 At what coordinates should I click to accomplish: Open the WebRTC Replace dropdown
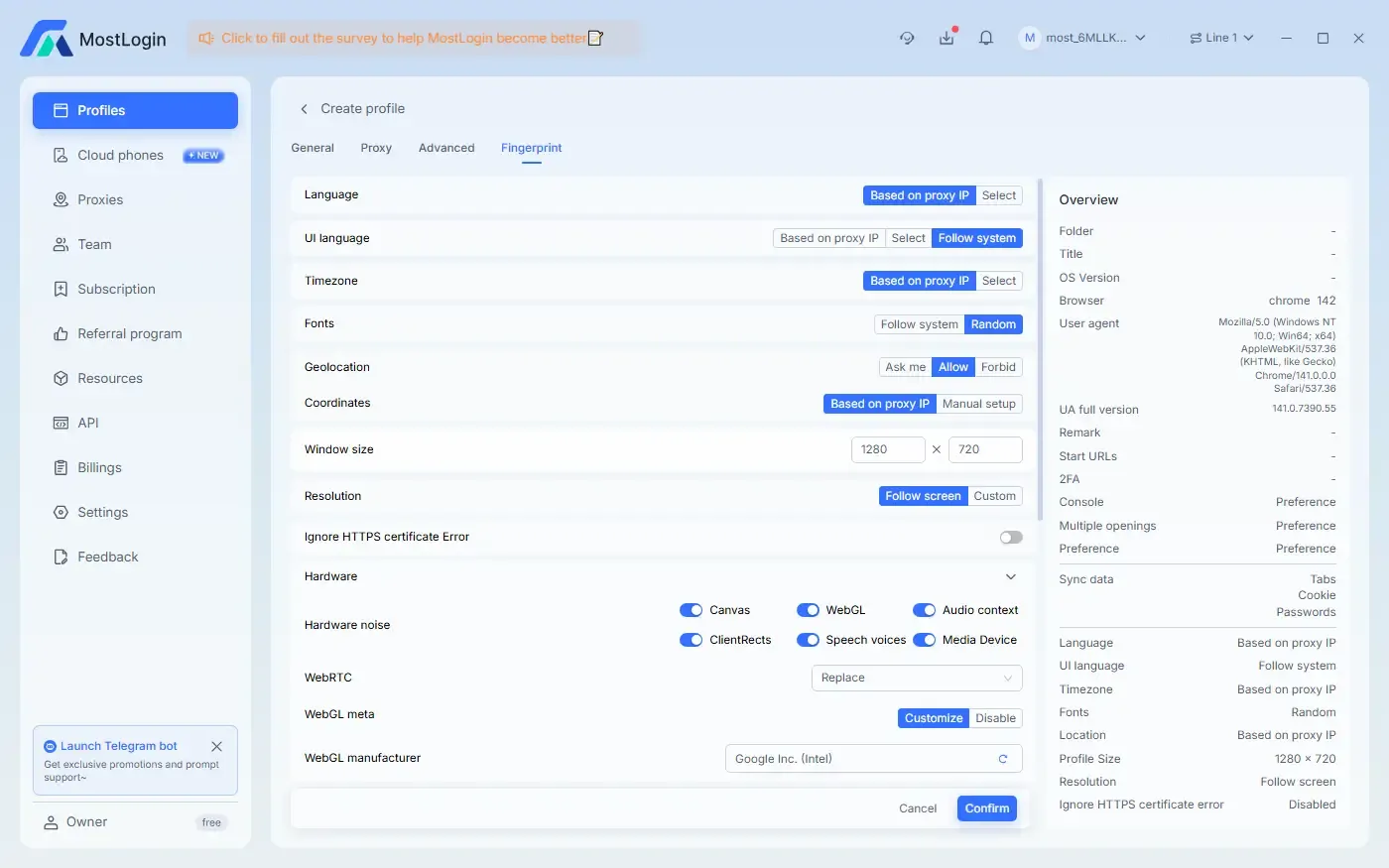915,678
